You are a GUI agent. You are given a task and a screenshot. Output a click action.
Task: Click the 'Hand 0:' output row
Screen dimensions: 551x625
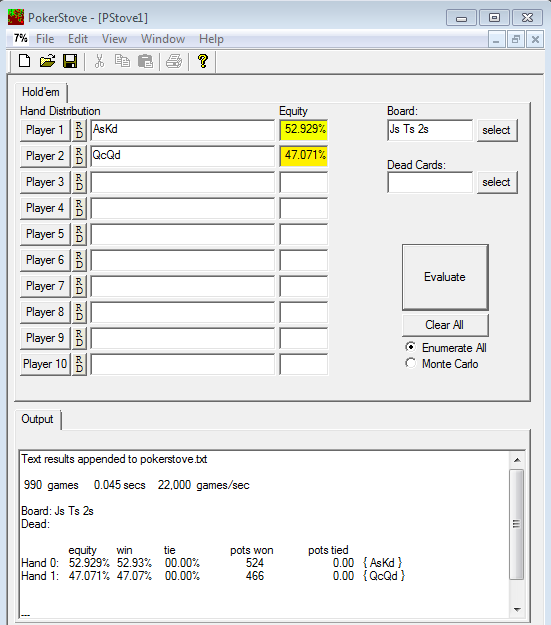212,563
